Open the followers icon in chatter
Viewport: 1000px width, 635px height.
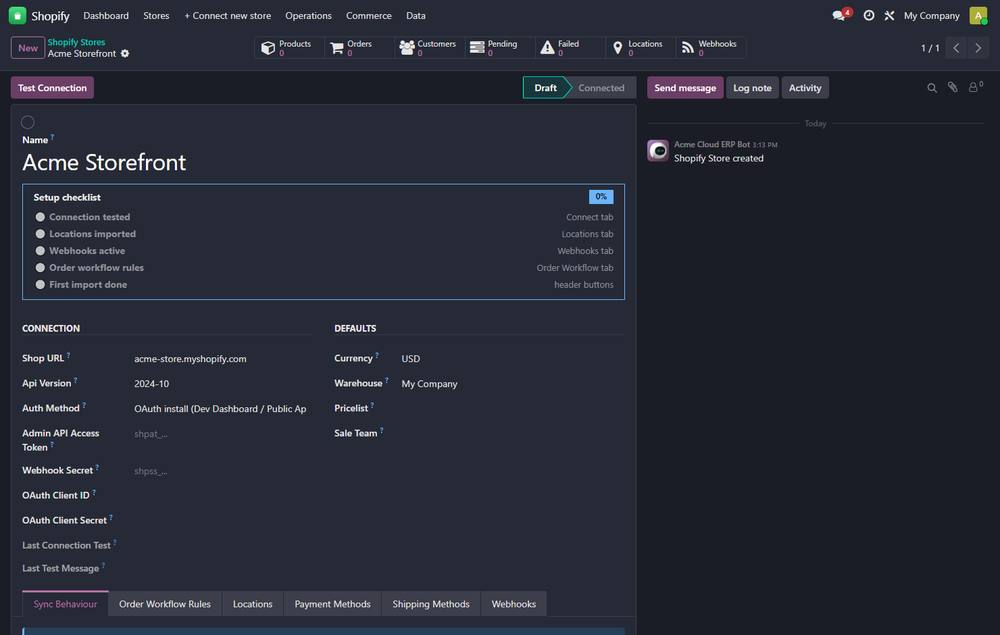point(975,87)
